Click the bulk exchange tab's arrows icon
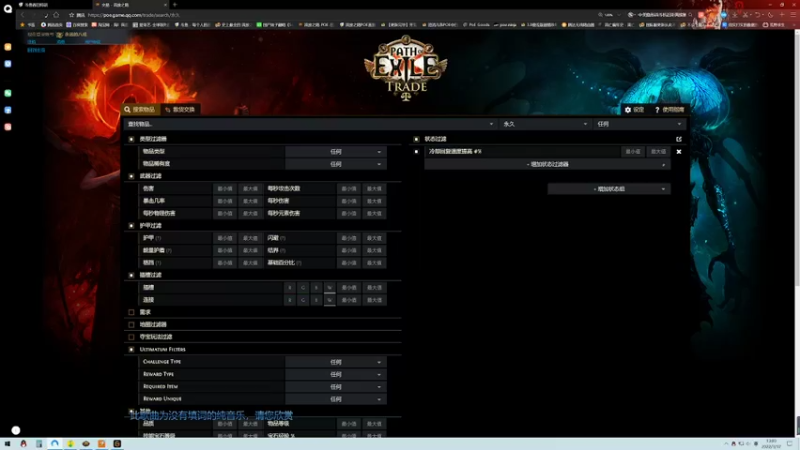800x450 pixels. click(x=167, y=110)
